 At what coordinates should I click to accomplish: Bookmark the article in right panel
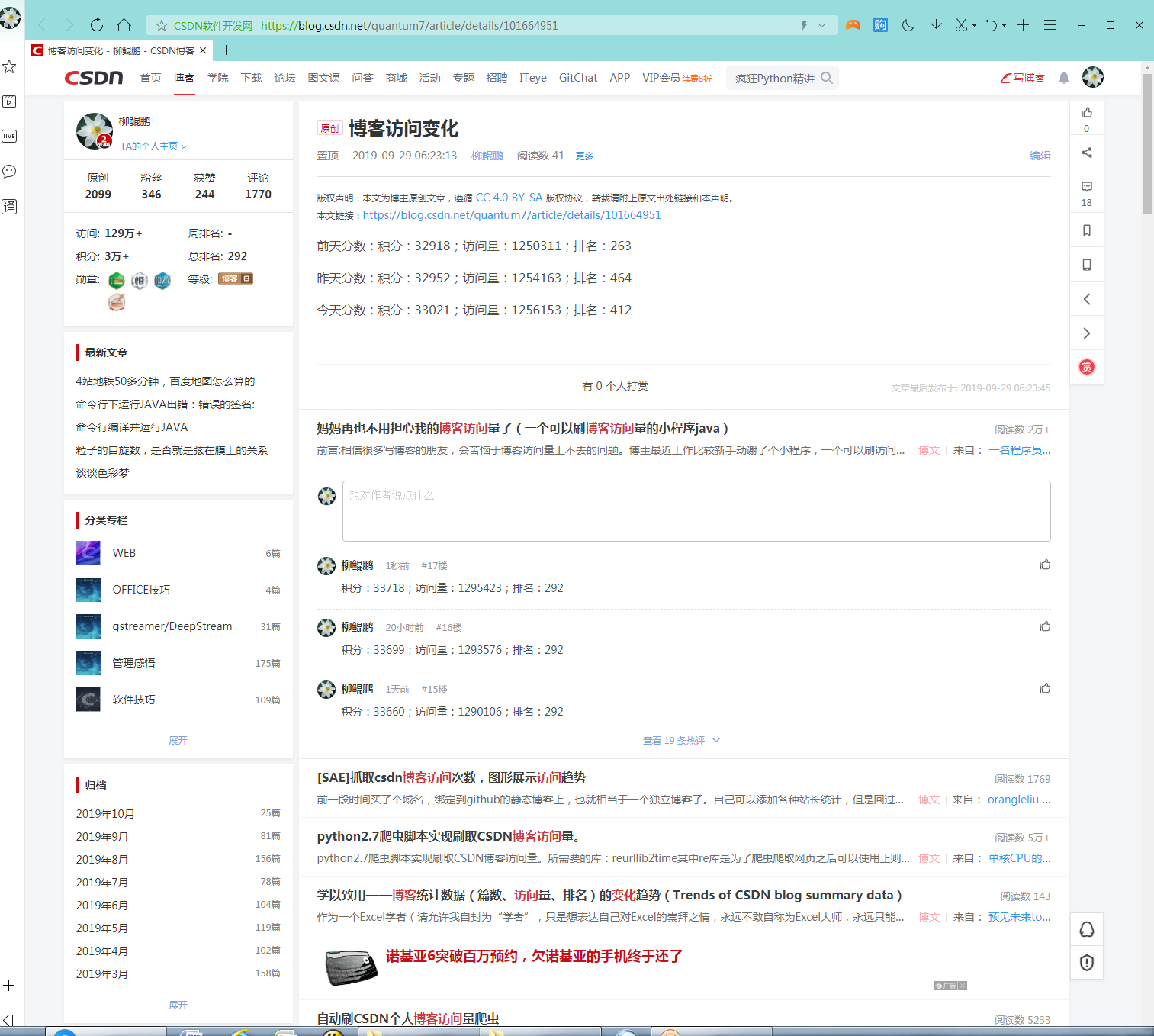[1087, 230]
